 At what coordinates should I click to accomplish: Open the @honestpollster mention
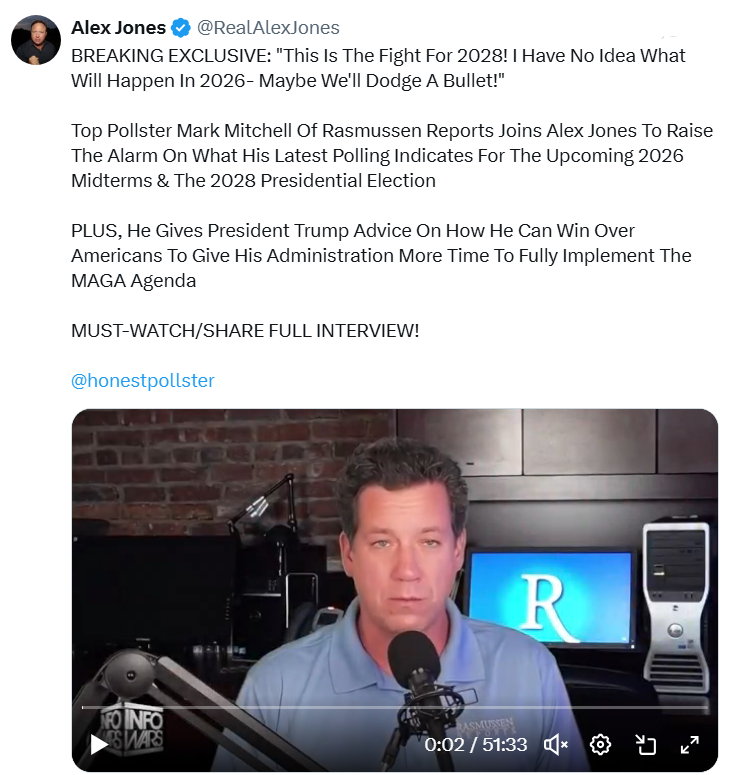[143, 381]
